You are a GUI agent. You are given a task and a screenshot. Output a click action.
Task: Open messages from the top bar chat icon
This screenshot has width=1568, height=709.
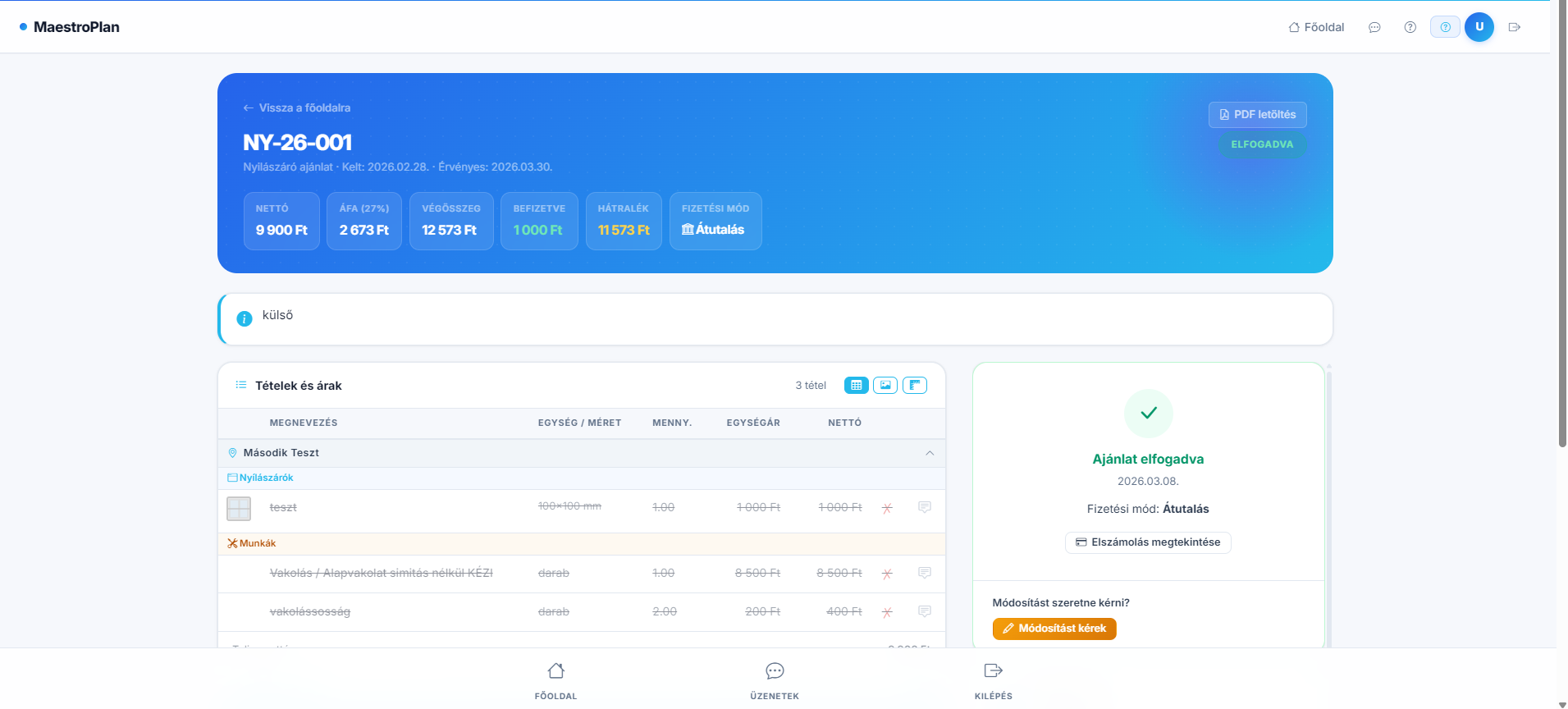pos(1374,27)
